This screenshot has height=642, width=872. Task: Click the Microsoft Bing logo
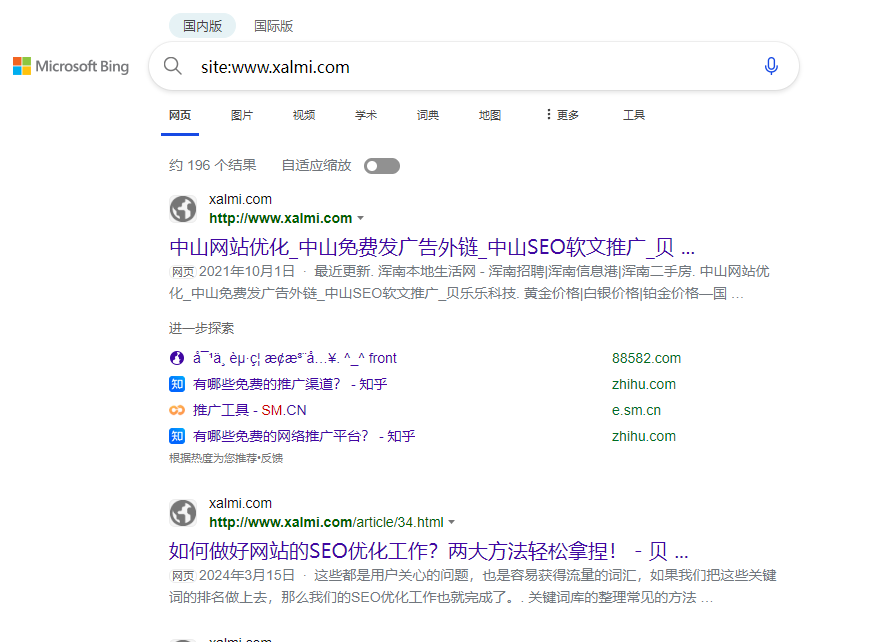pos(71,66)
